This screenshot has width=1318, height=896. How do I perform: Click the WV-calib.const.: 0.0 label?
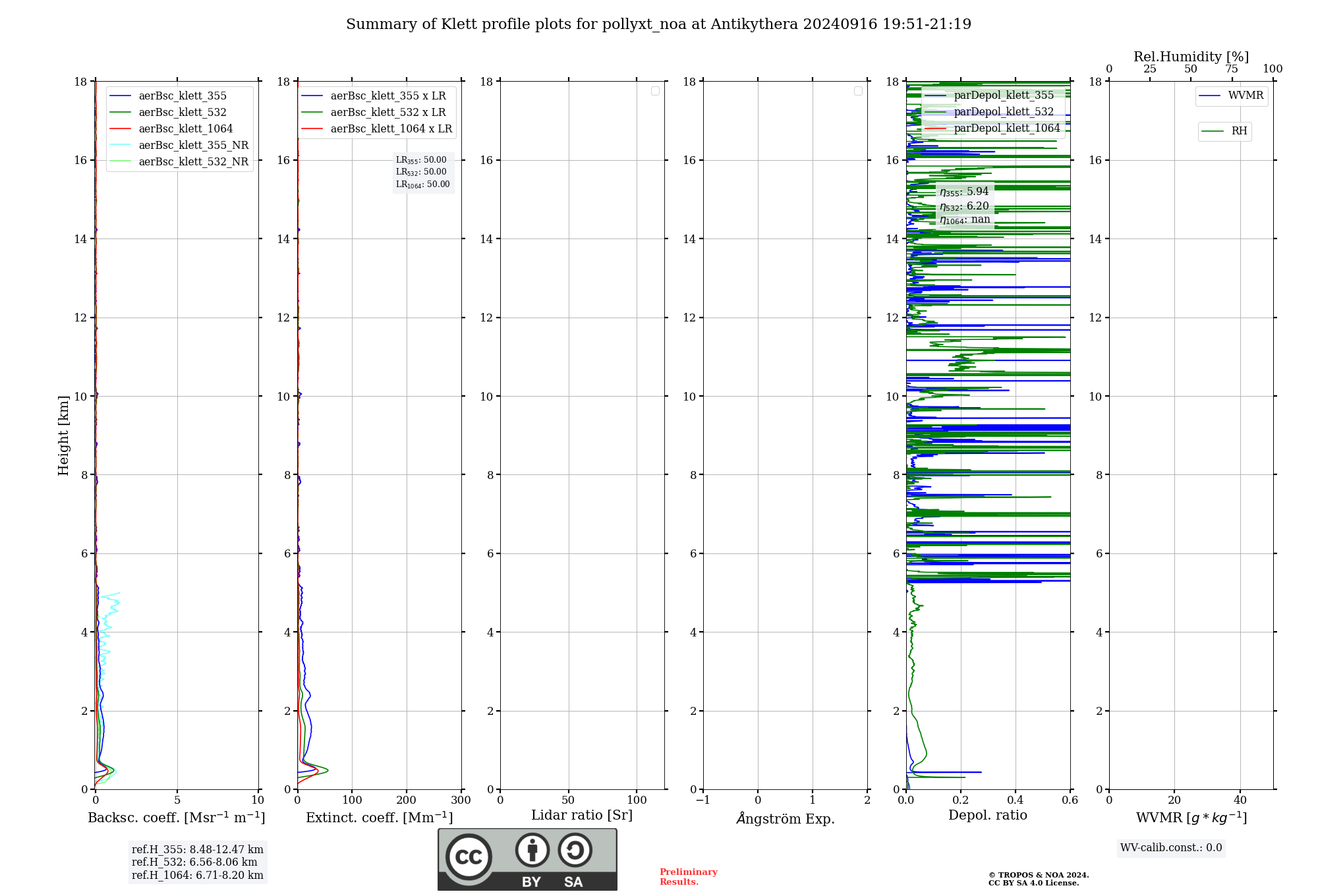click(x=1171, y=848)
